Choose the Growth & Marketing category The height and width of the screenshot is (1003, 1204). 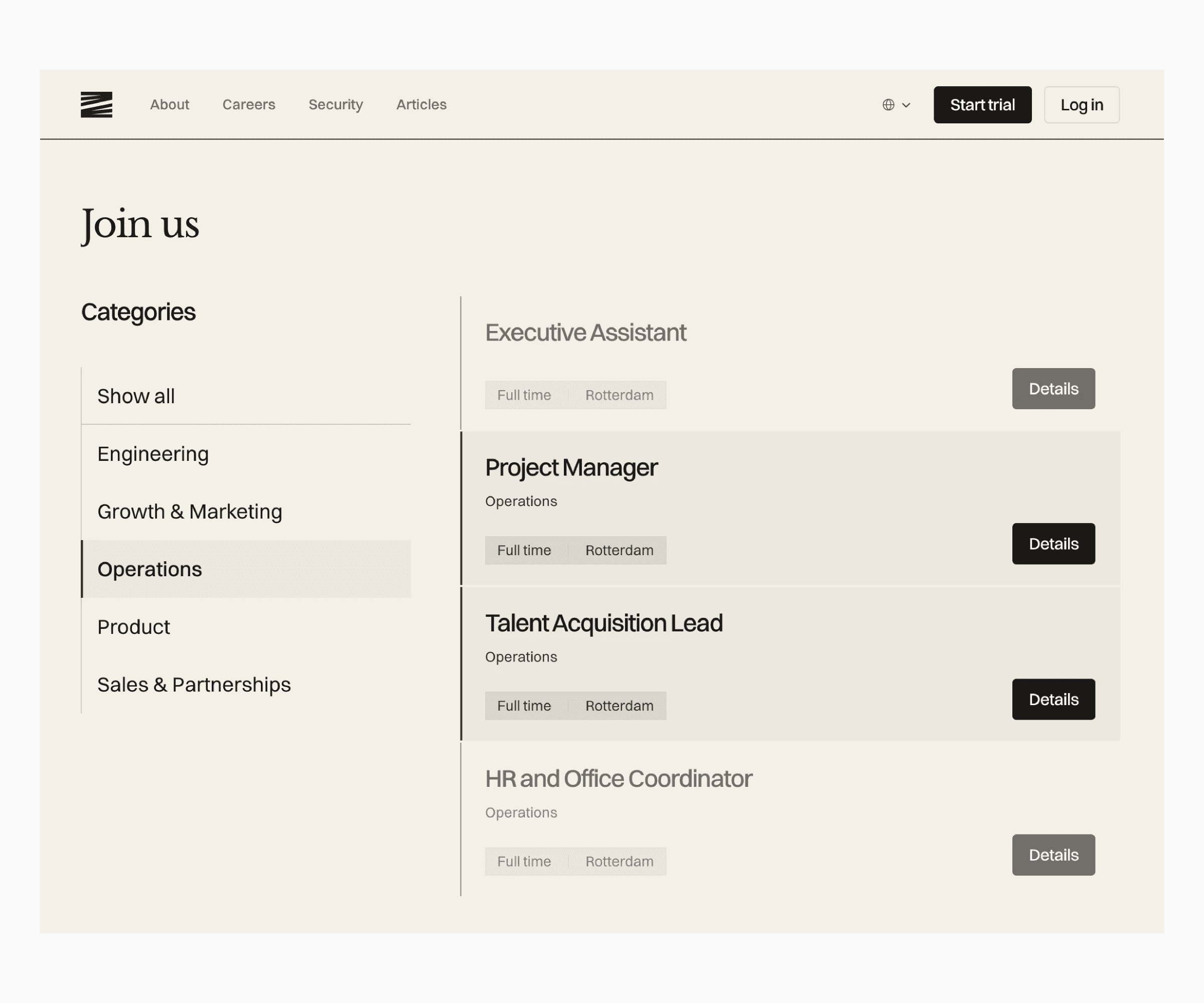pos(190,511)
